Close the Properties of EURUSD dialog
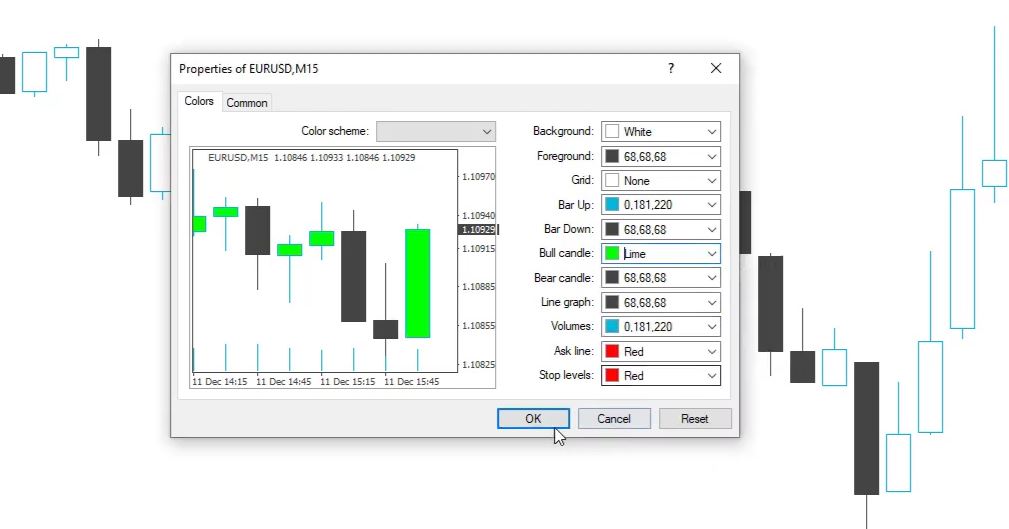The image size is (1009, 529). 716,69
